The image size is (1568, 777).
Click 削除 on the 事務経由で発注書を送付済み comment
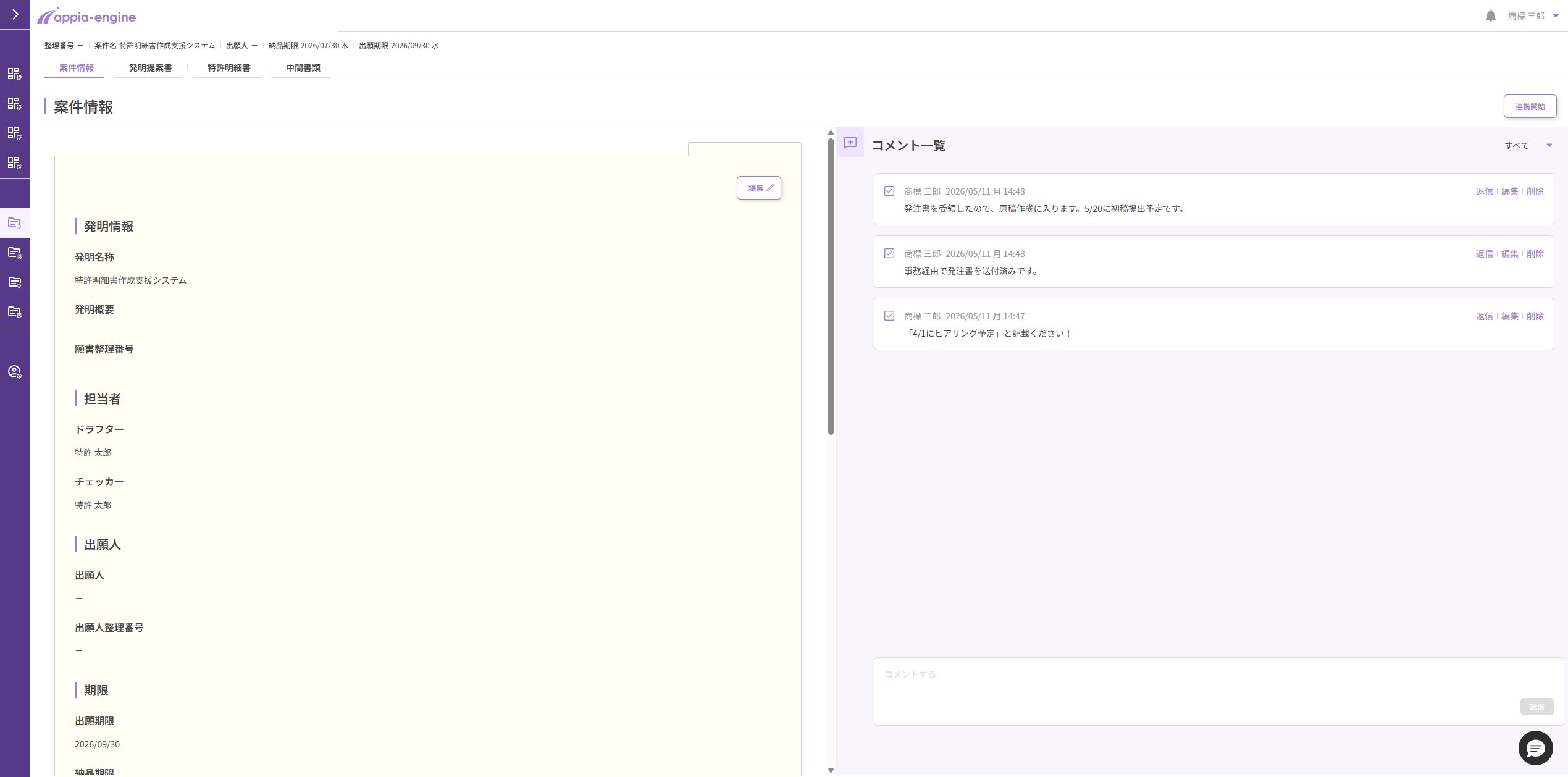1535,254
